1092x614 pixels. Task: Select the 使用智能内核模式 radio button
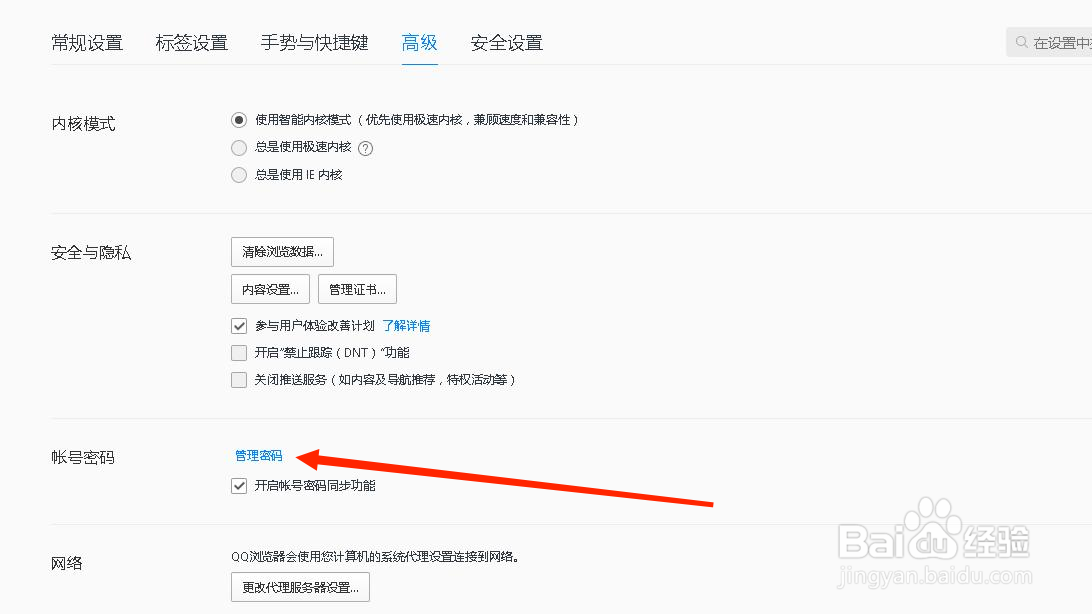point(238,118)
